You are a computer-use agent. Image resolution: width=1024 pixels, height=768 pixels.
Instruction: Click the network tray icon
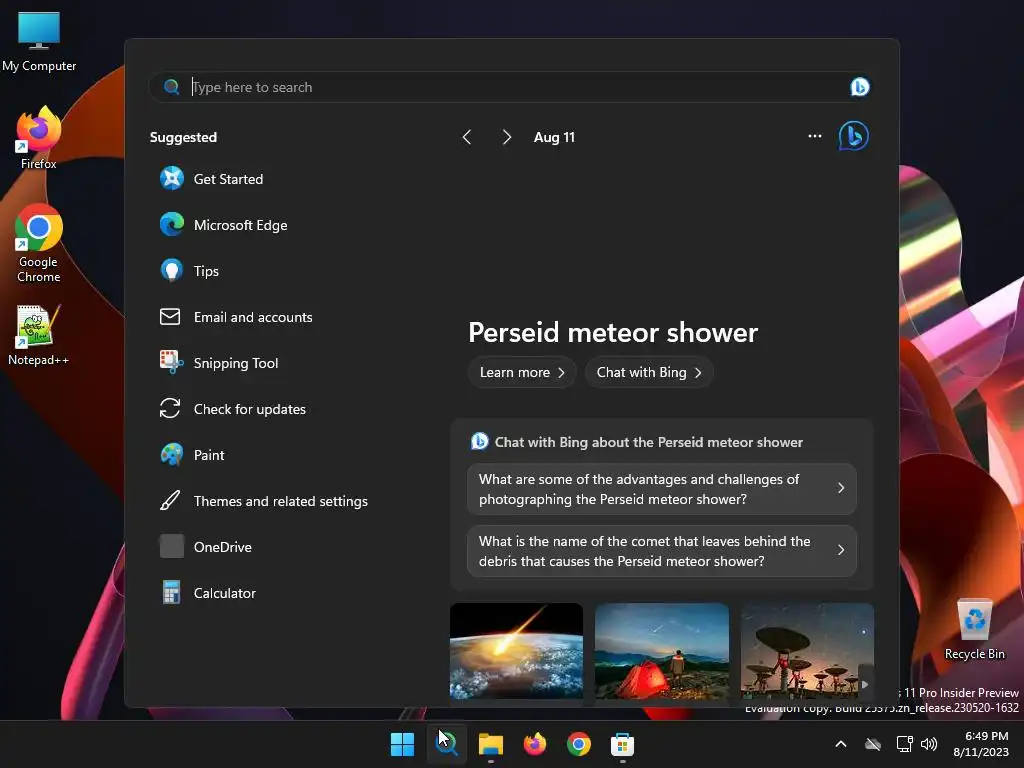pyautogui.click(x=904, y=744)
